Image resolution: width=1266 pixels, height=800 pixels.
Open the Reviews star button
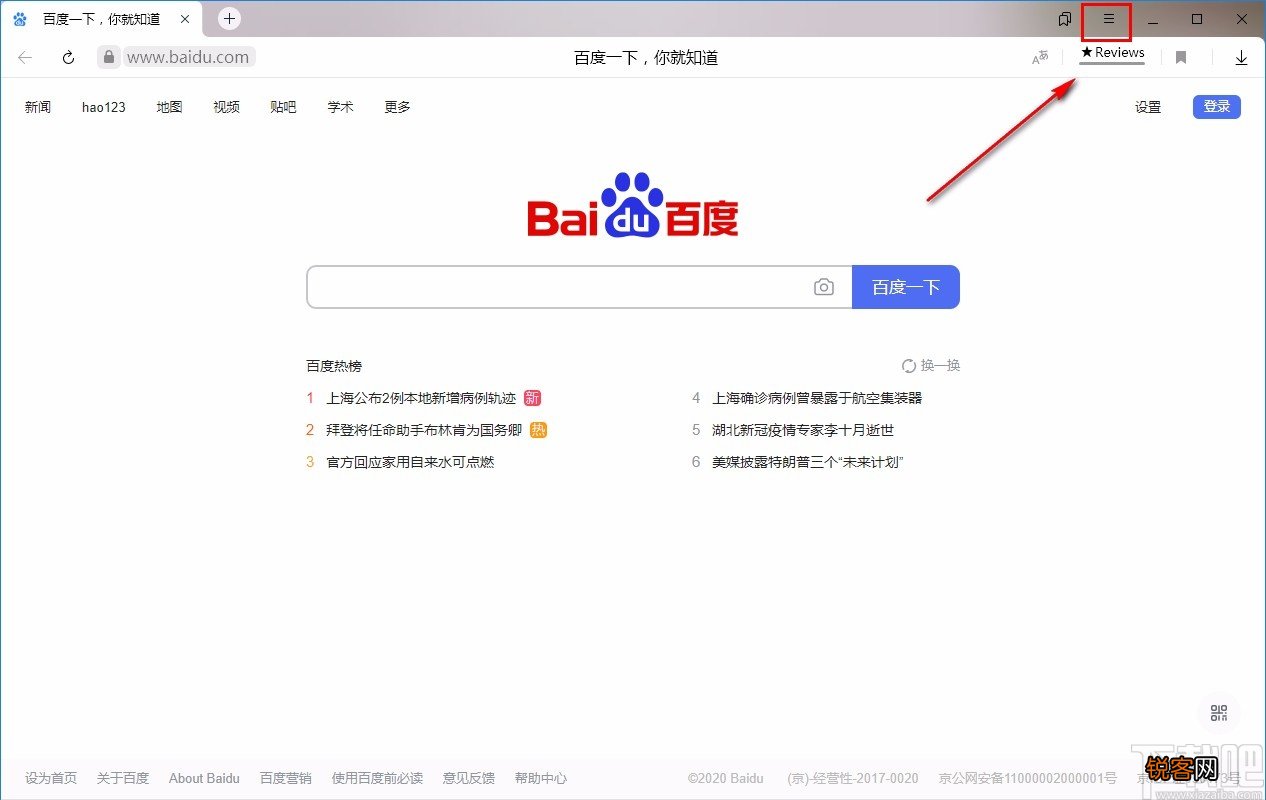(x=1112, y=53)
